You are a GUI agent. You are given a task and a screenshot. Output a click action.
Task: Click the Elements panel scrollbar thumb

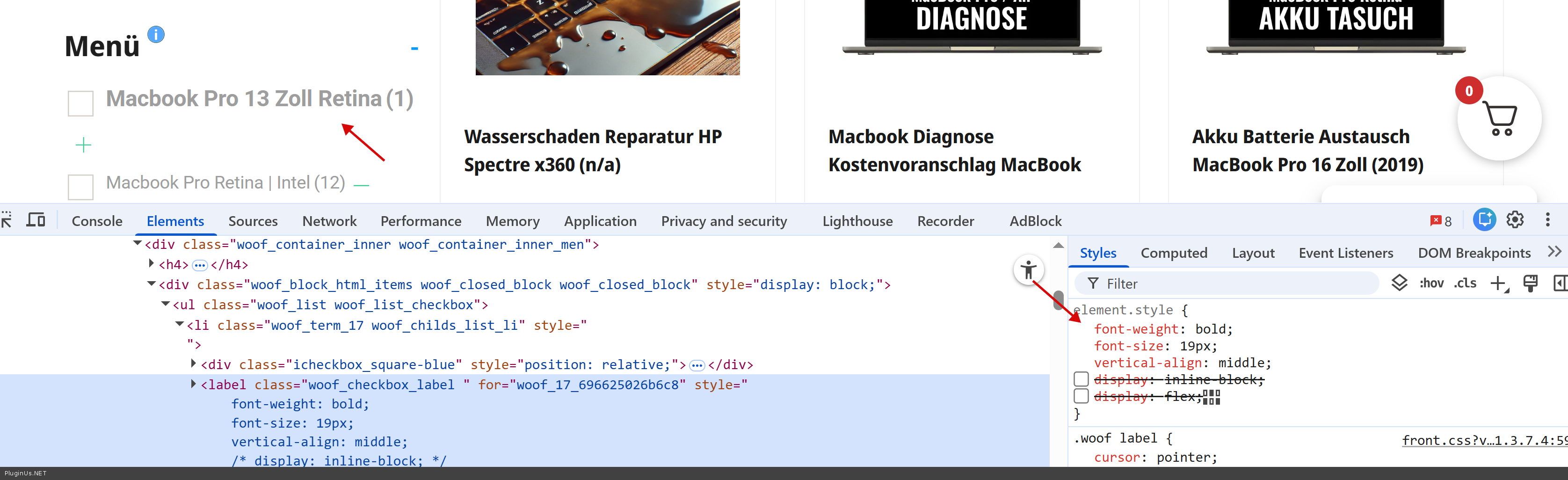click(1059, 300)
